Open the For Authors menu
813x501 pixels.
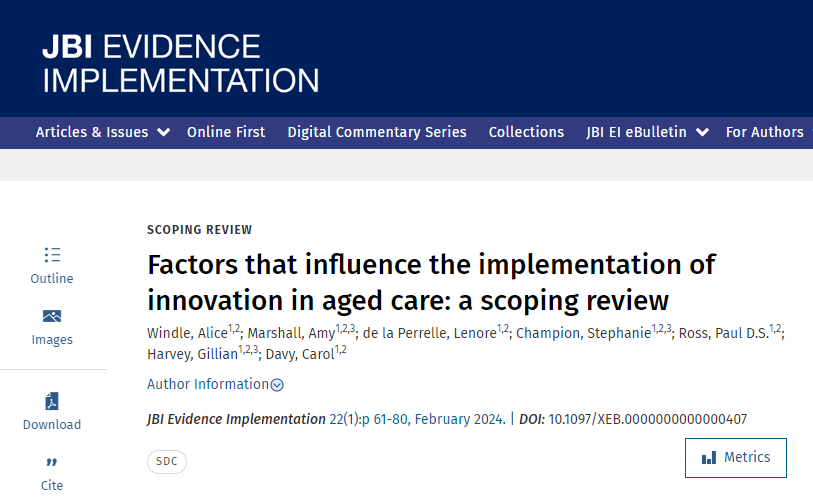[x=765, y=132]
